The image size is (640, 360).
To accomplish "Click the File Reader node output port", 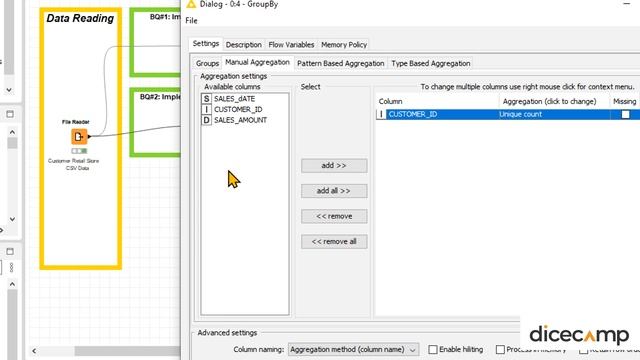I will click(89, 137).
